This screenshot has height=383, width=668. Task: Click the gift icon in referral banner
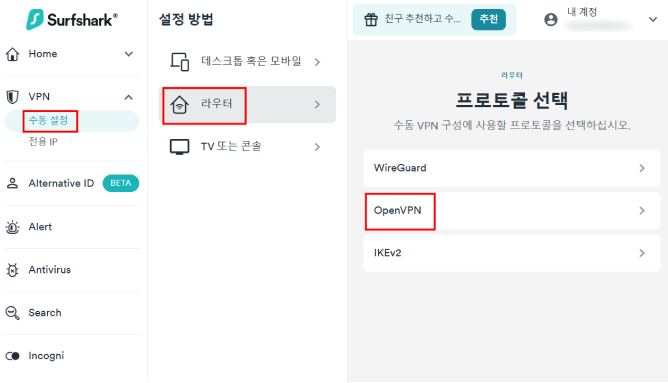[x=371, y=19]
